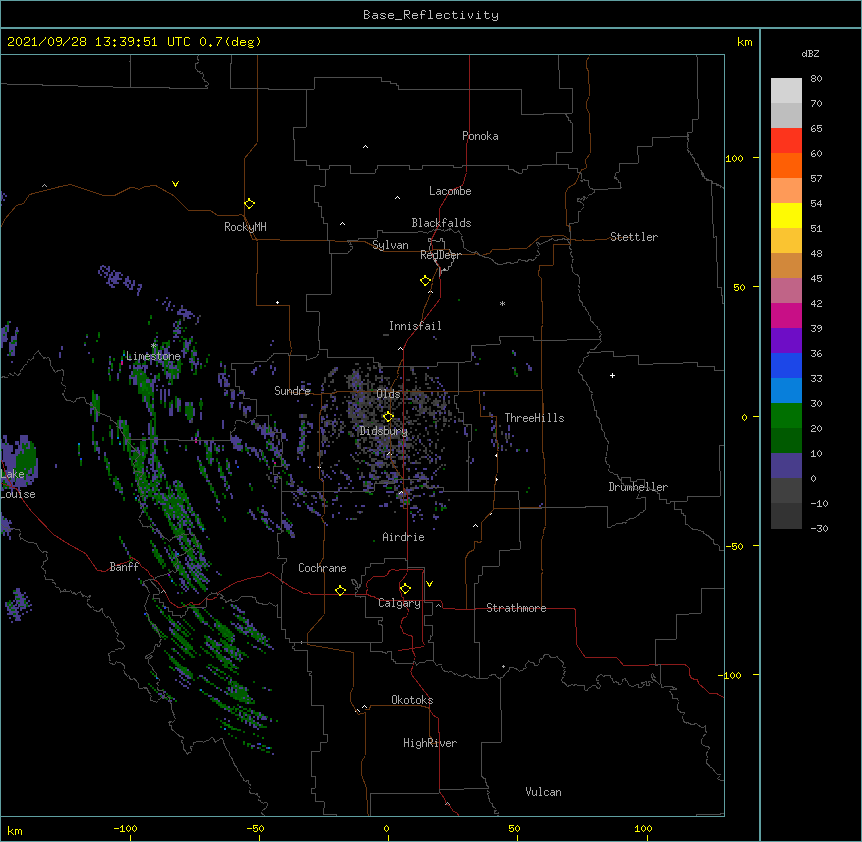
Task: Click the Cochrane label
Action: point(322,568)
